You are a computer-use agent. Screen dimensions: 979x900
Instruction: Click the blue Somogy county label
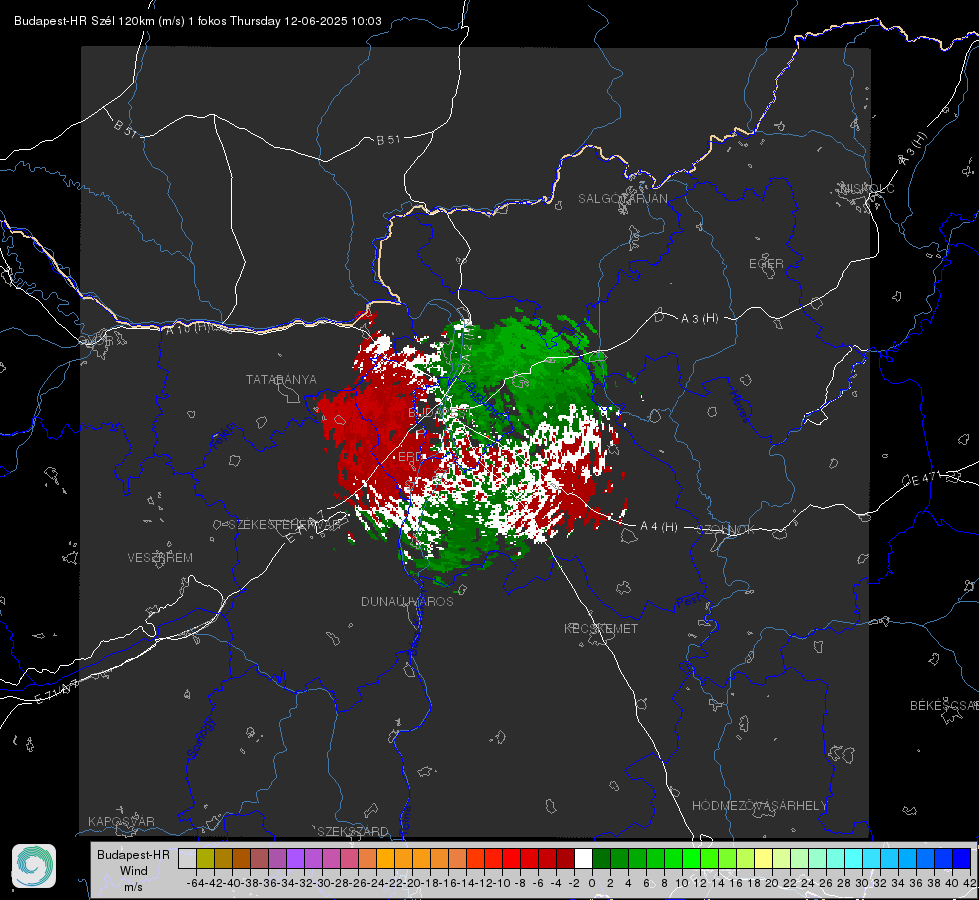tap(200, 738)
